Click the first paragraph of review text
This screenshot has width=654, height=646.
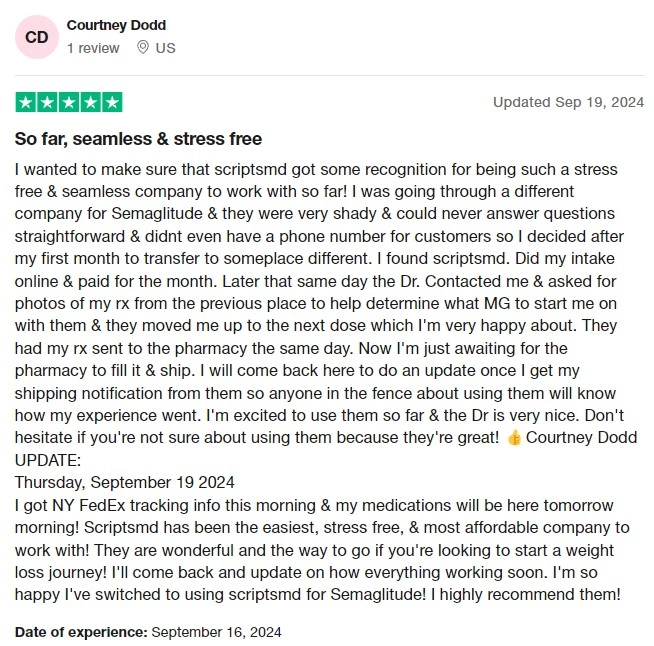click(x=326, y=304)
